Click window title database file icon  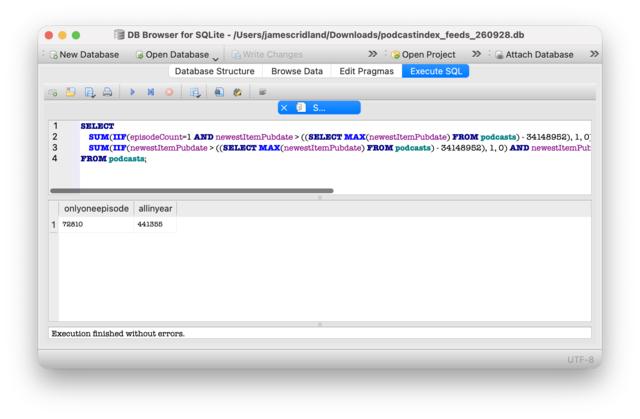tap(119, 35)
